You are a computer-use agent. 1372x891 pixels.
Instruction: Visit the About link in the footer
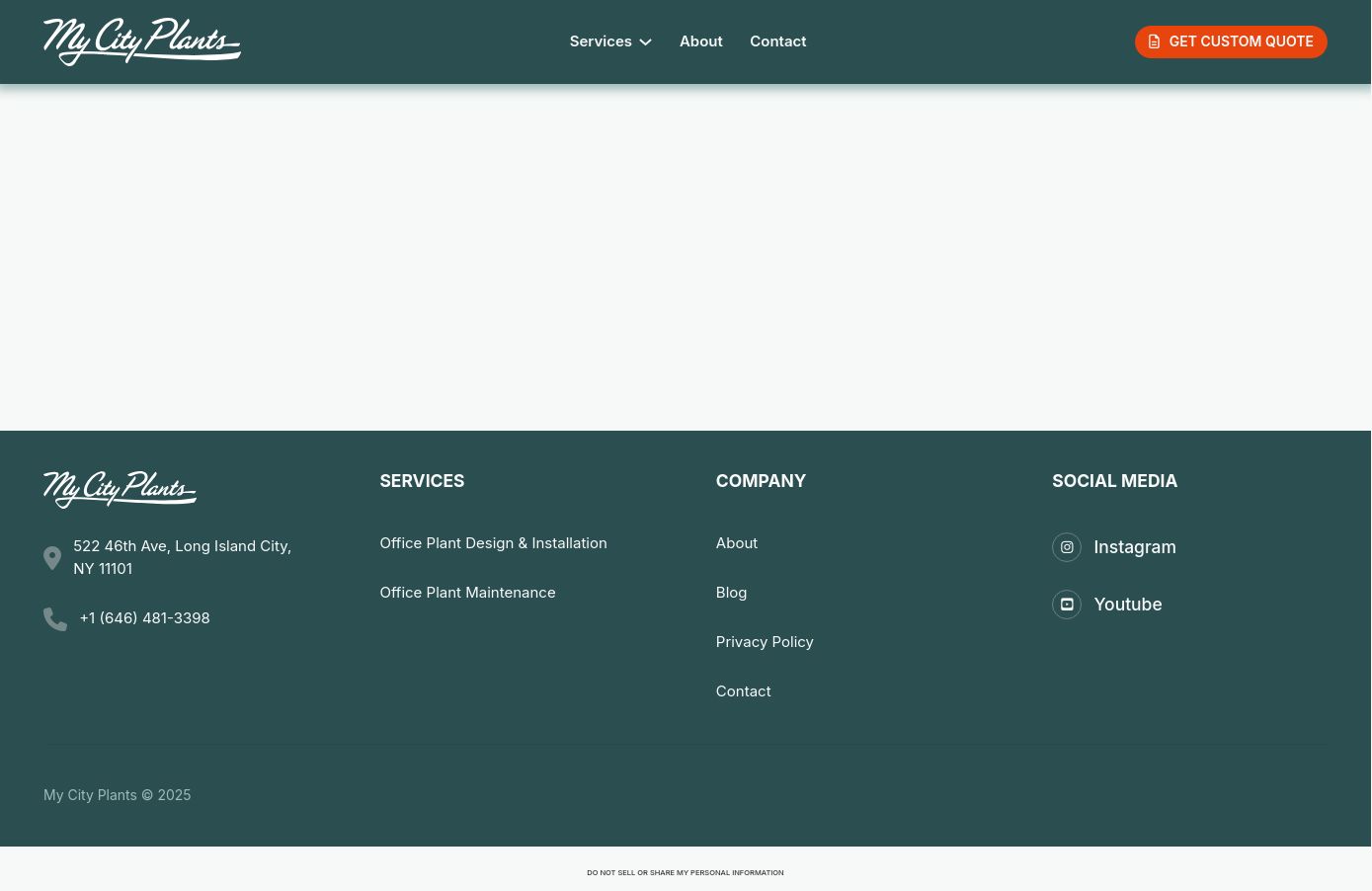[736, 543]
